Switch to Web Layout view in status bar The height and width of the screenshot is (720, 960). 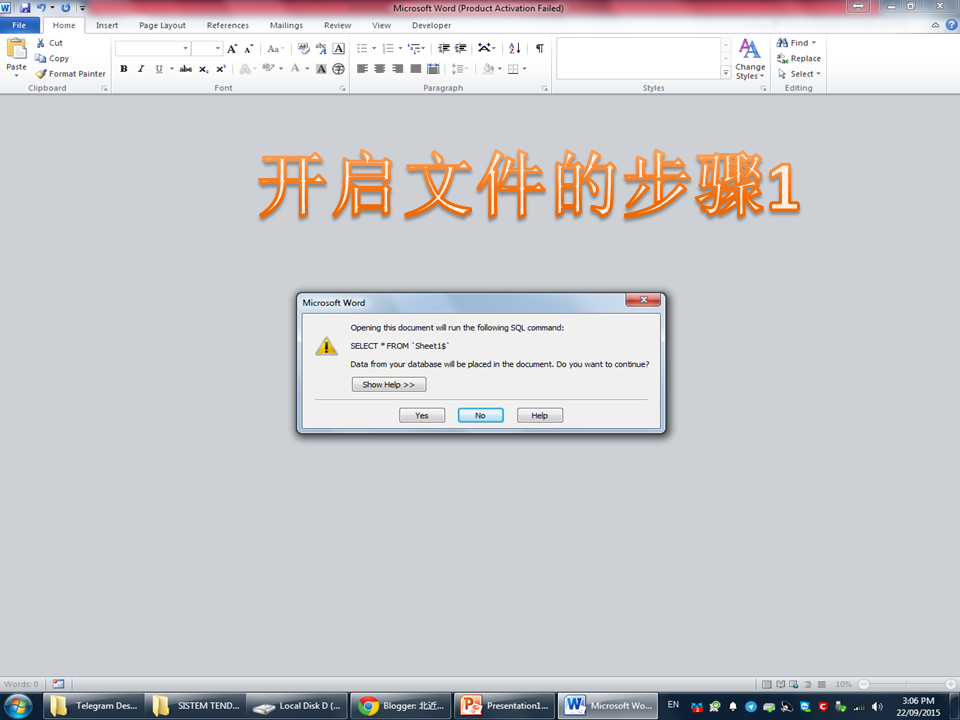coord(794,684)
